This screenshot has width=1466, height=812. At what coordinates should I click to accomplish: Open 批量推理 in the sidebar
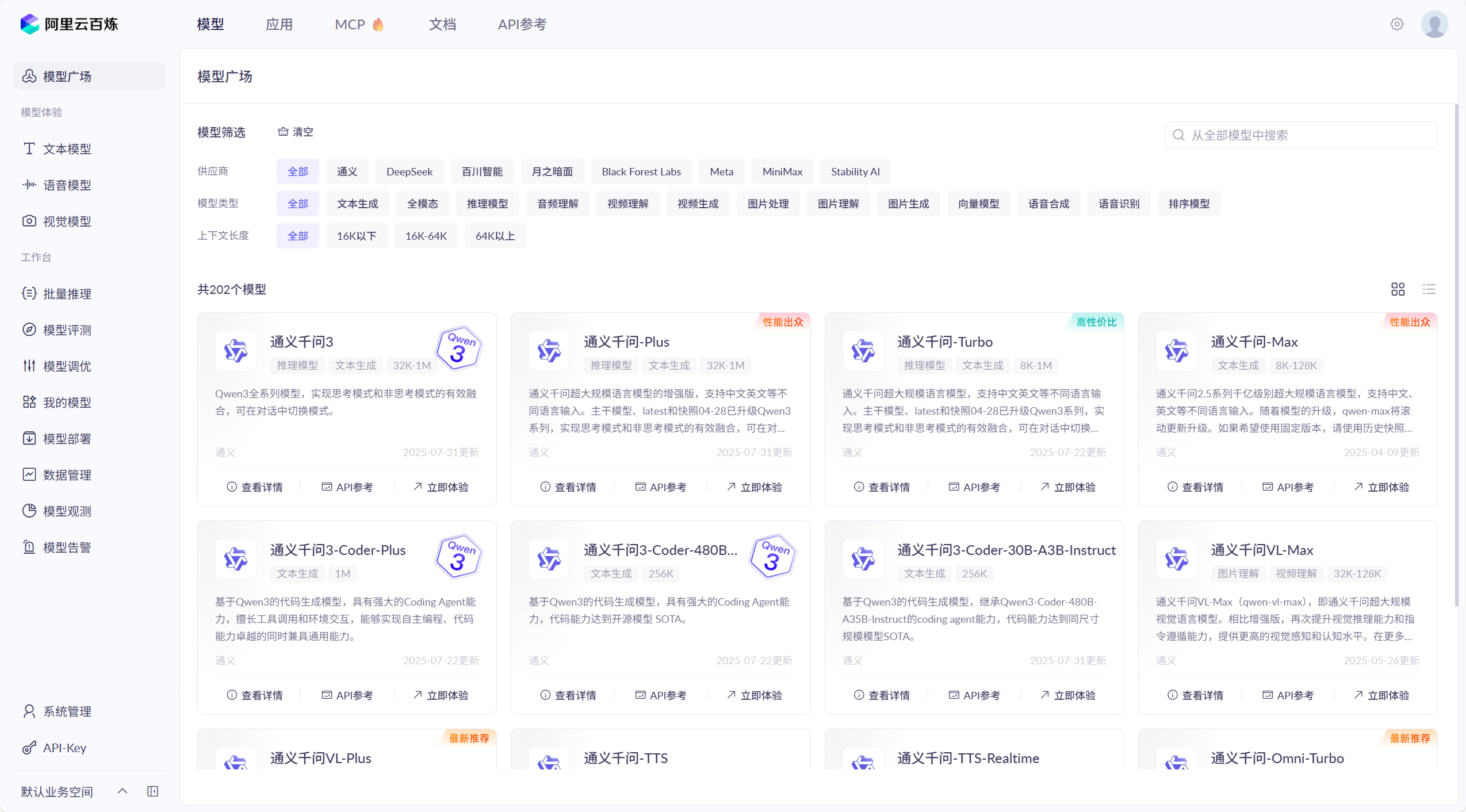pos(89,294)
